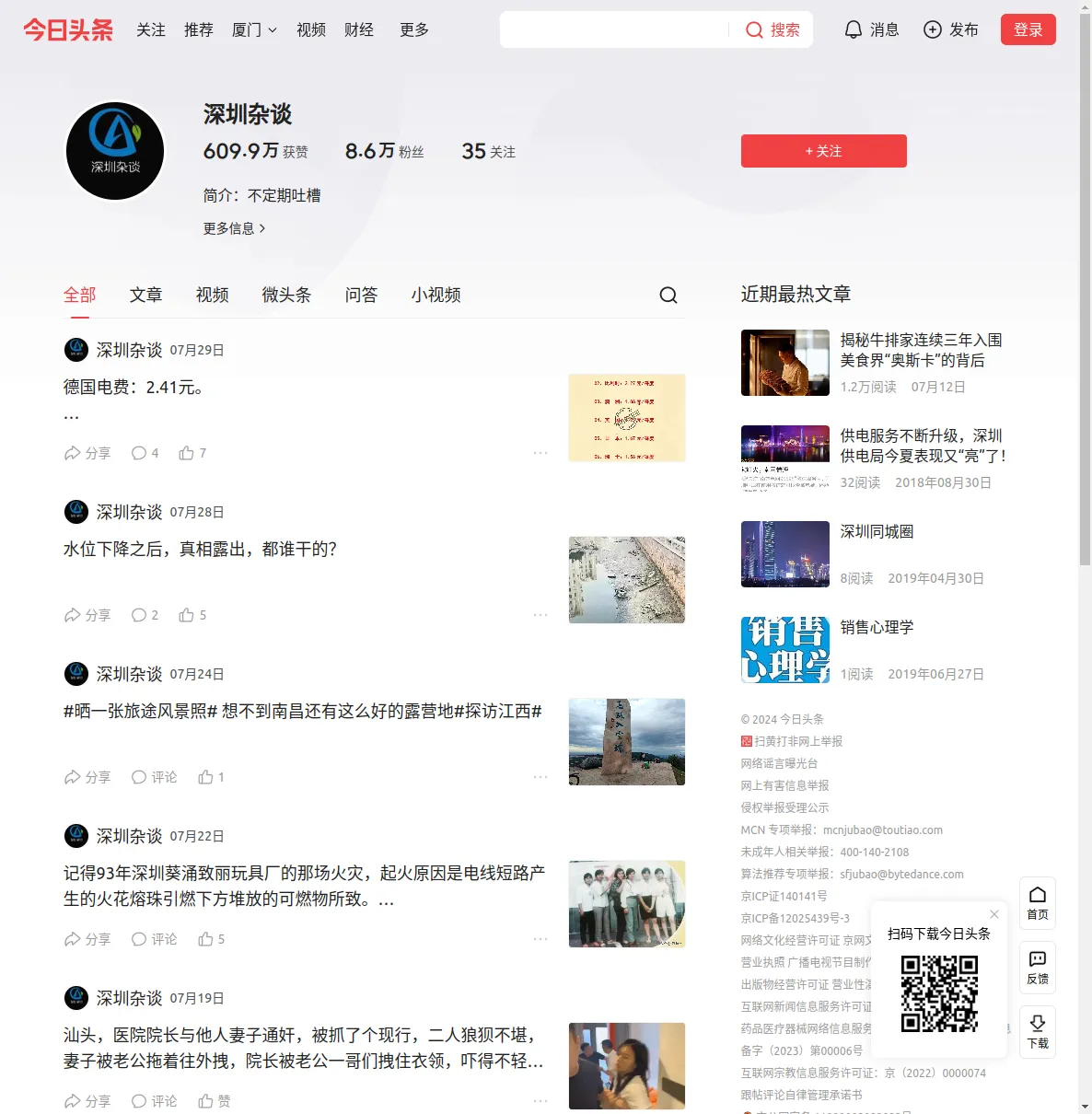Open the 销售心理学 article
The image size is (1092, 1114).
tap(877, 627)
